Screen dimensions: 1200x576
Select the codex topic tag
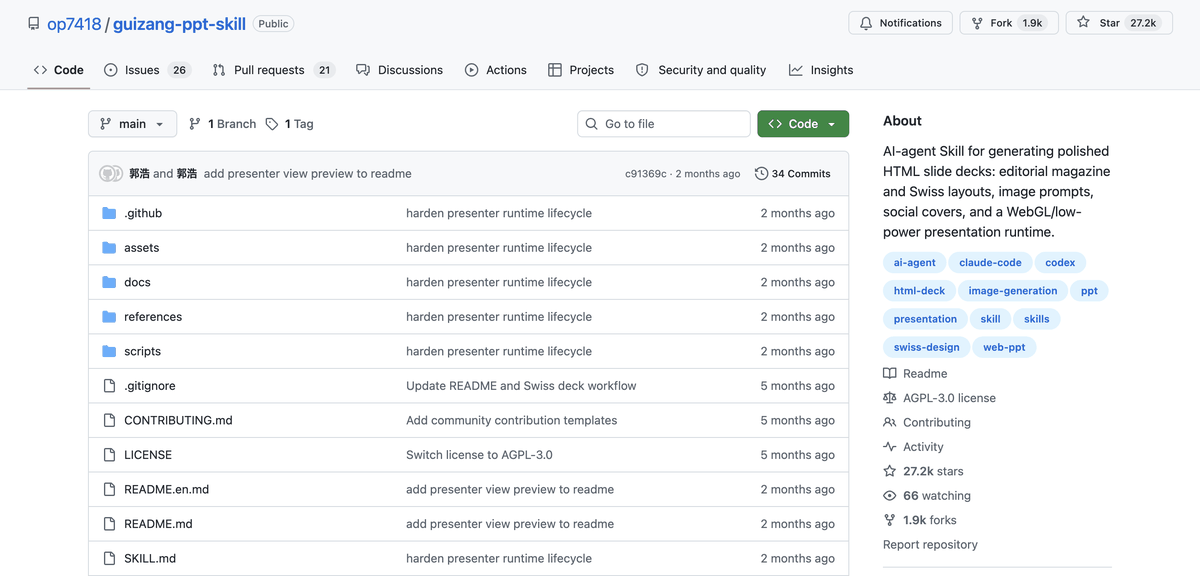[x=1060, y=263]
